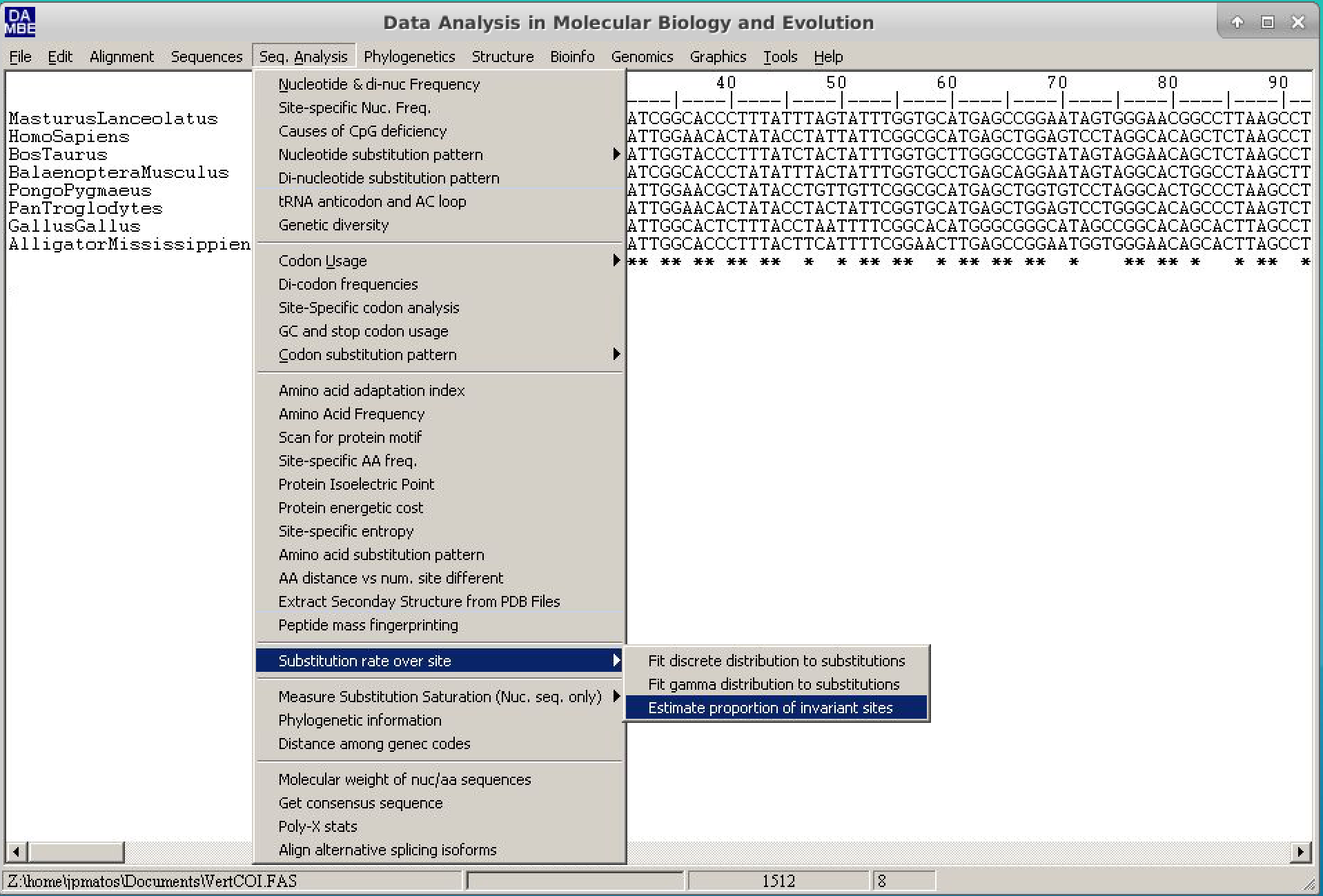Choose Protein energetic cost
The image size is (1323, 896).
pyautogui.click(x=440, y=508)
